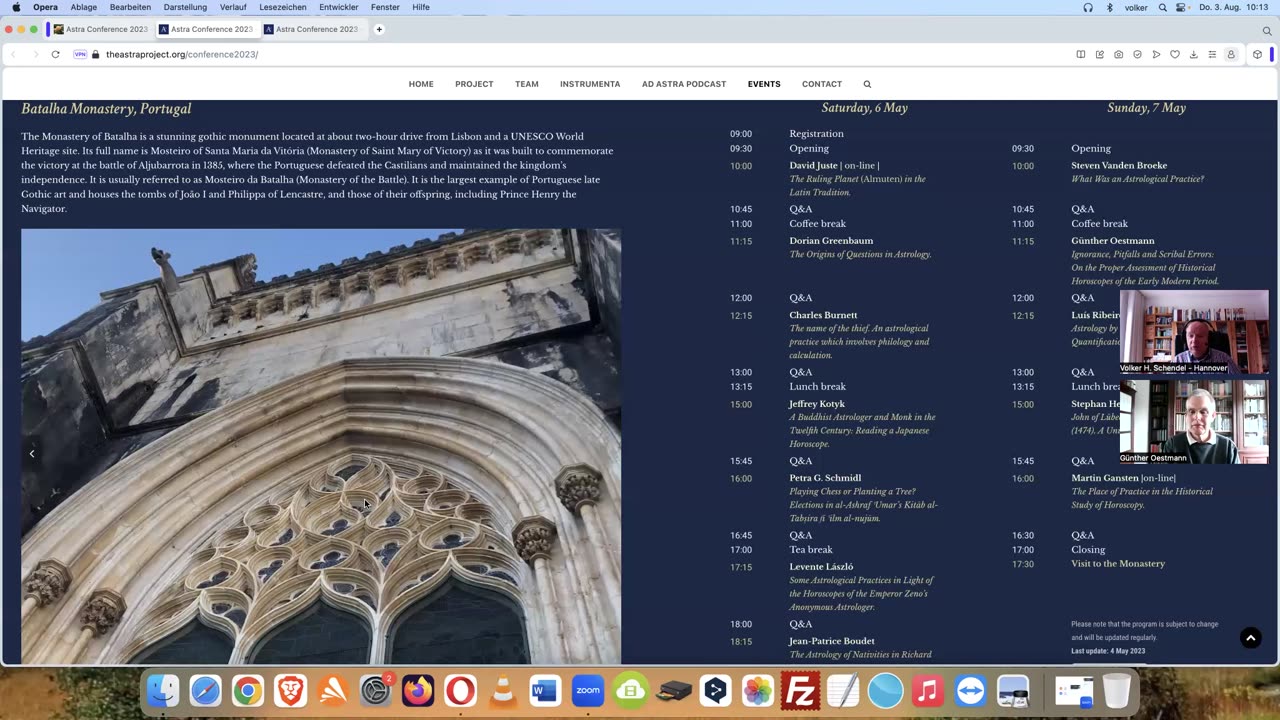Click the scroll-to-top arrow button
Screen dimensions: 1280x720
pyautogui.click(x=1250, y=638)
